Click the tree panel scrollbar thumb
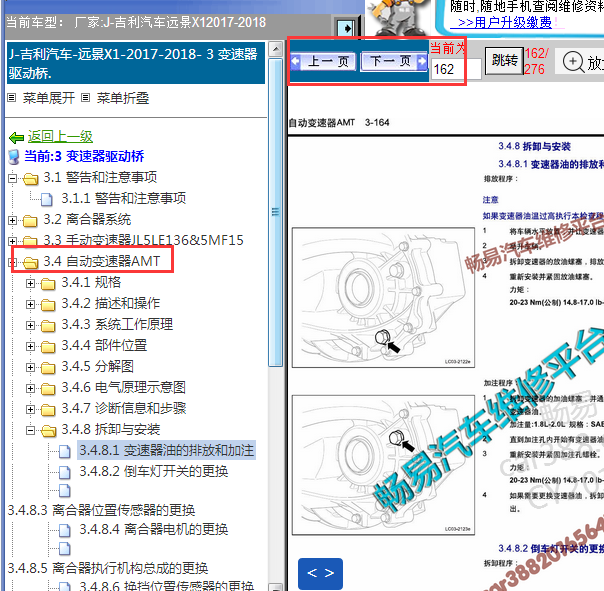The width and height of the screenshot is (604, 591). click(x=275, y=212)
